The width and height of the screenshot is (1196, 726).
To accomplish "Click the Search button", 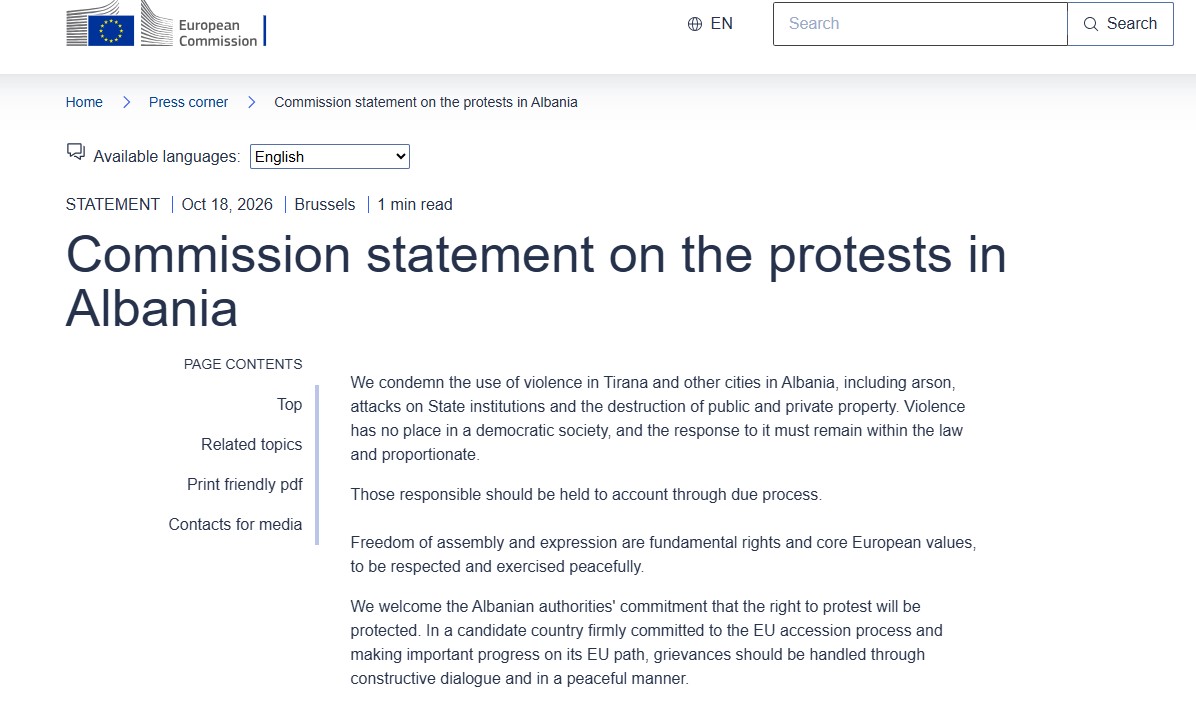I will tap(1120, 24).
